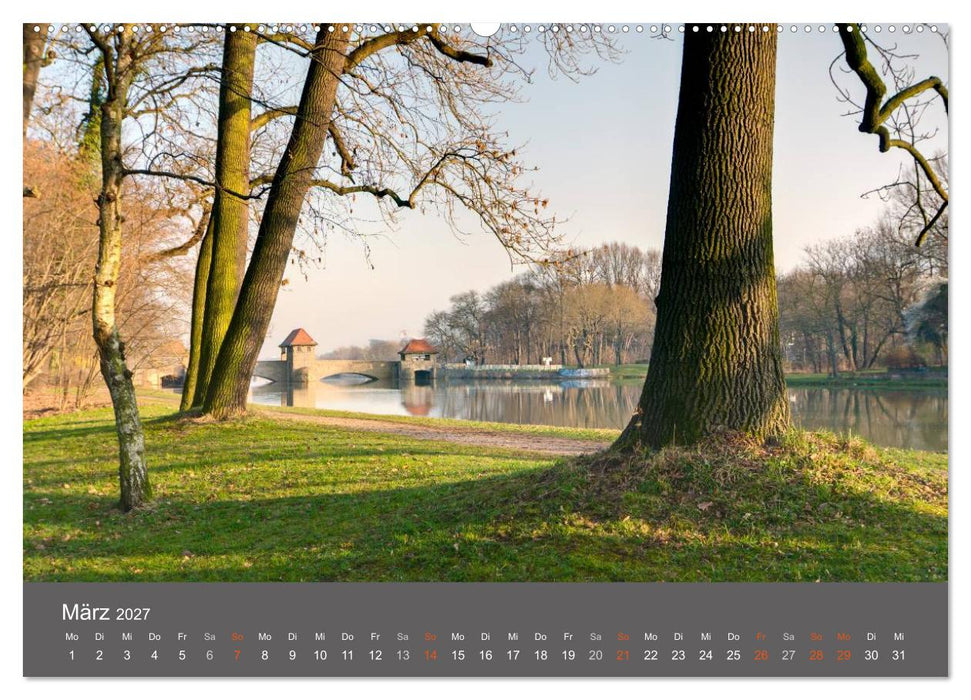Select date 23 in calendar strip
The image size is (971, 700).
tap(678, 655)
